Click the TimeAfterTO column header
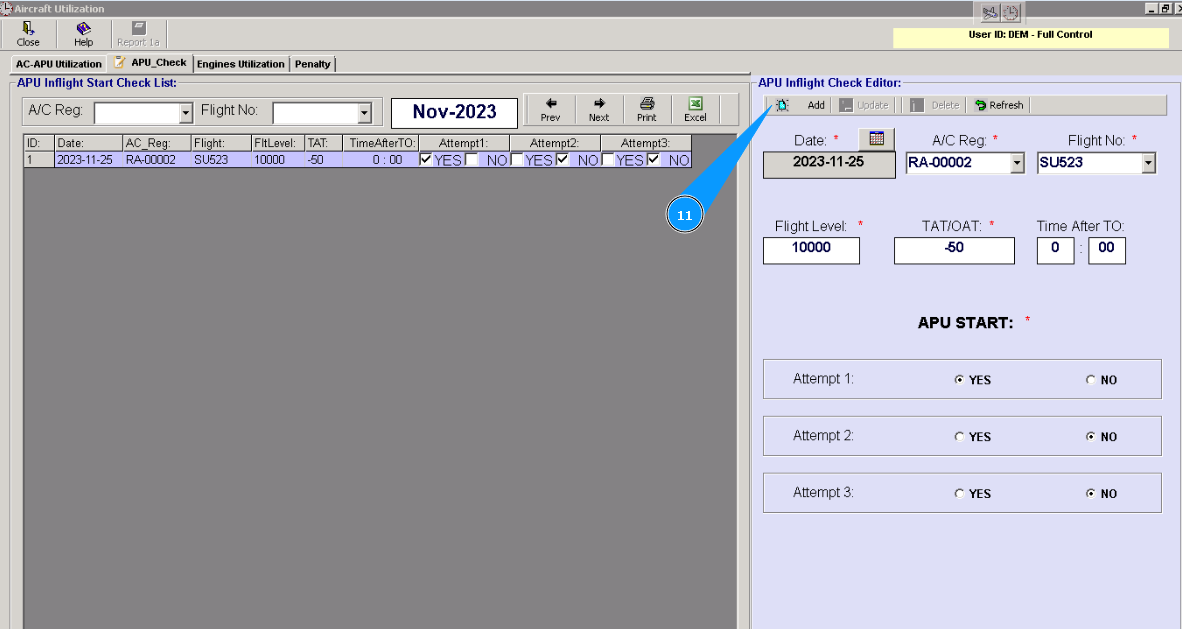 [381, 143]
